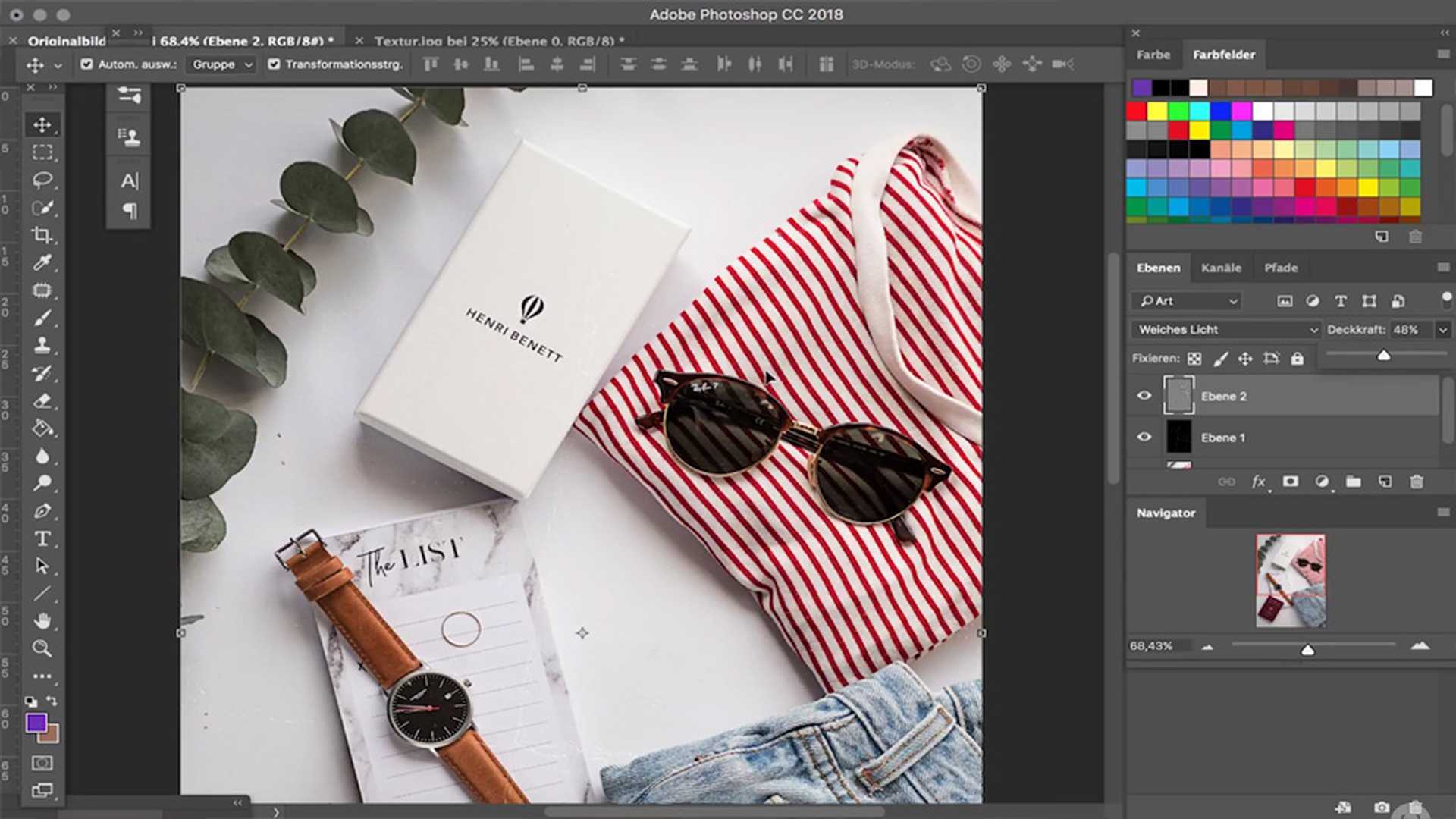1456x819 pixels.
Task: Add layer mask via Layers panel icon
Action: coord(1290,482)
